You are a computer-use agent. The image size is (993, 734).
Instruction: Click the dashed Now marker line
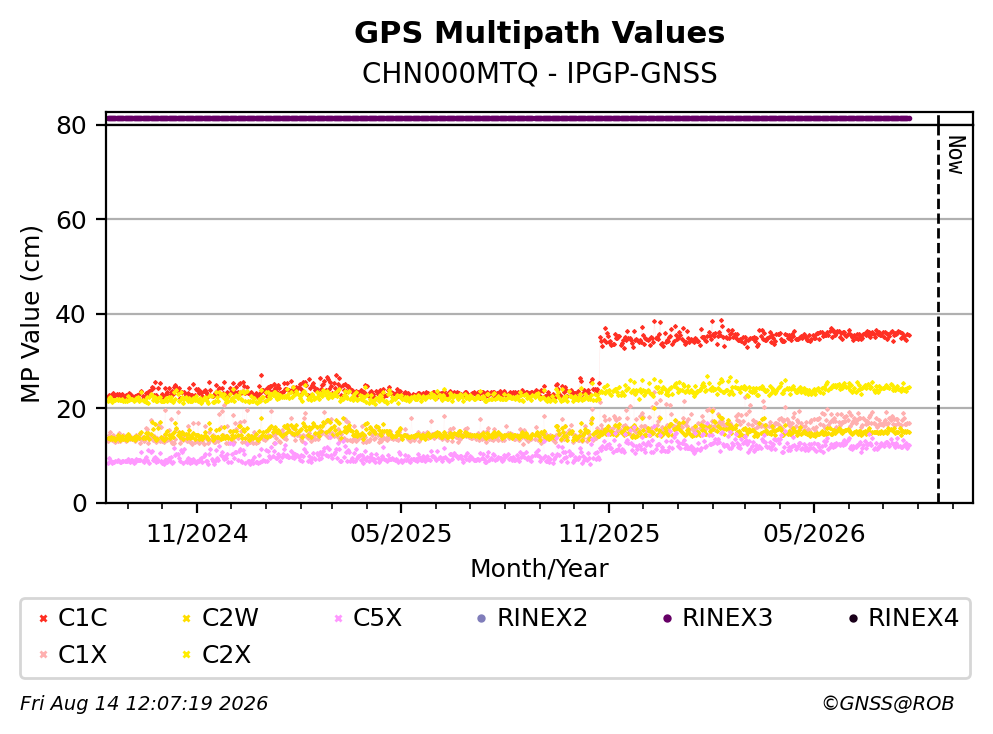pos(938,308)
